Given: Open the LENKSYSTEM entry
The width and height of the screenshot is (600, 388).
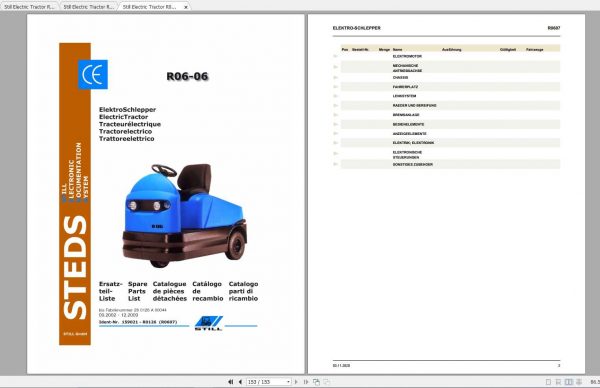Looking at the screenshot, I should coord(404,96).
